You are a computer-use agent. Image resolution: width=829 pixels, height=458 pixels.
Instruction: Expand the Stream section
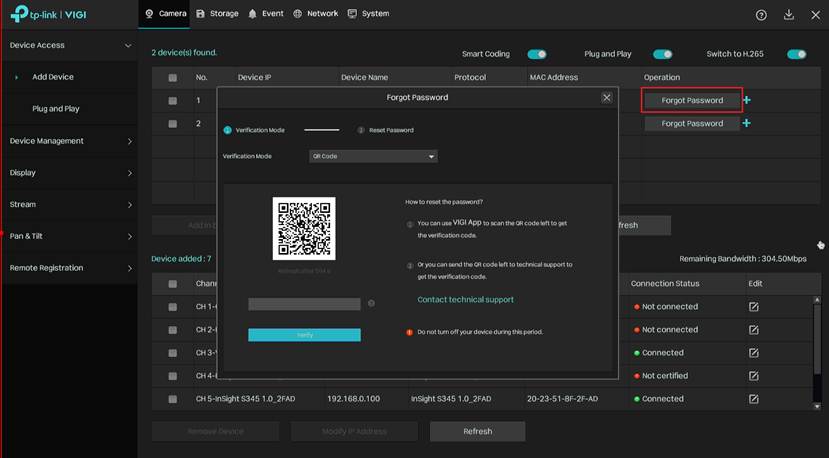69,205
